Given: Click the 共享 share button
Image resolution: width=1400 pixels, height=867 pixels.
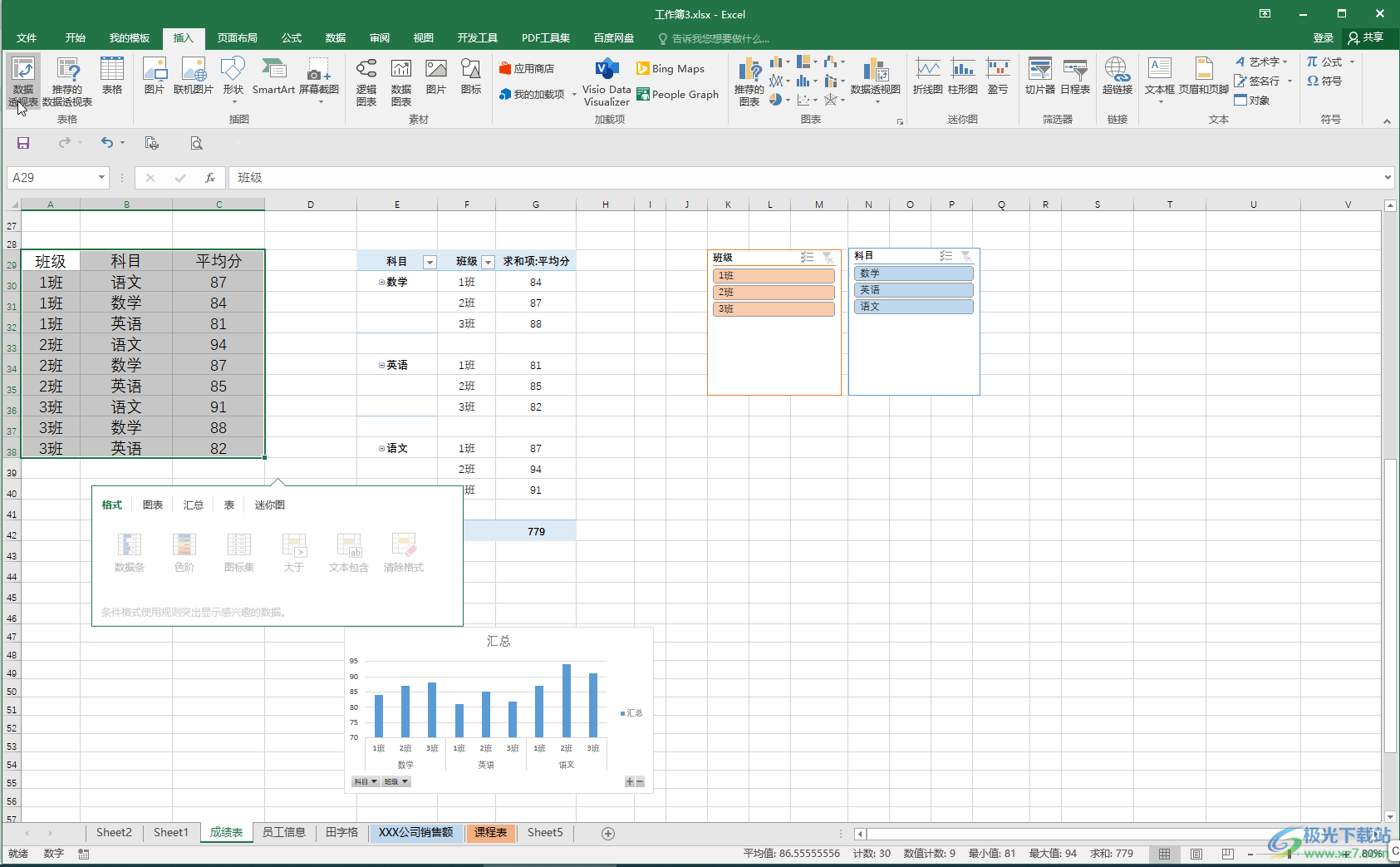Looking at the screenshot, I should click(x=1366, y=38).
